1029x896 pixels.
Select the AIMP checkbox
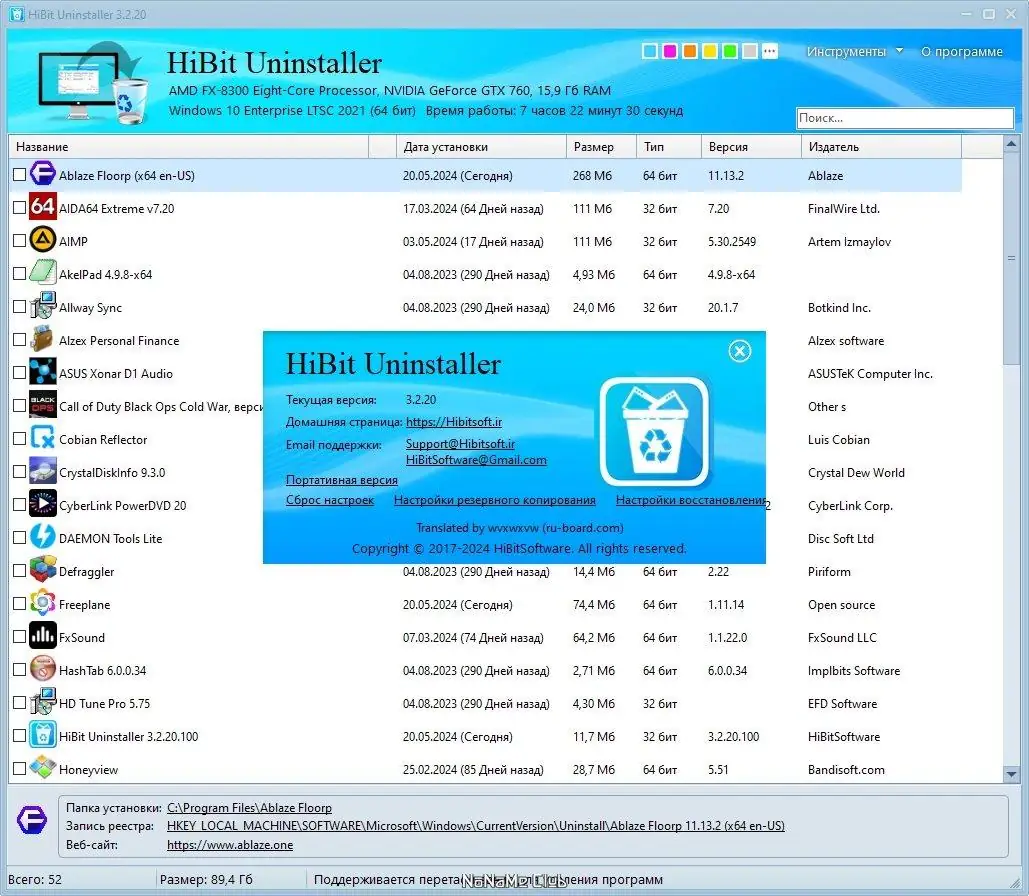pos(20,240)
